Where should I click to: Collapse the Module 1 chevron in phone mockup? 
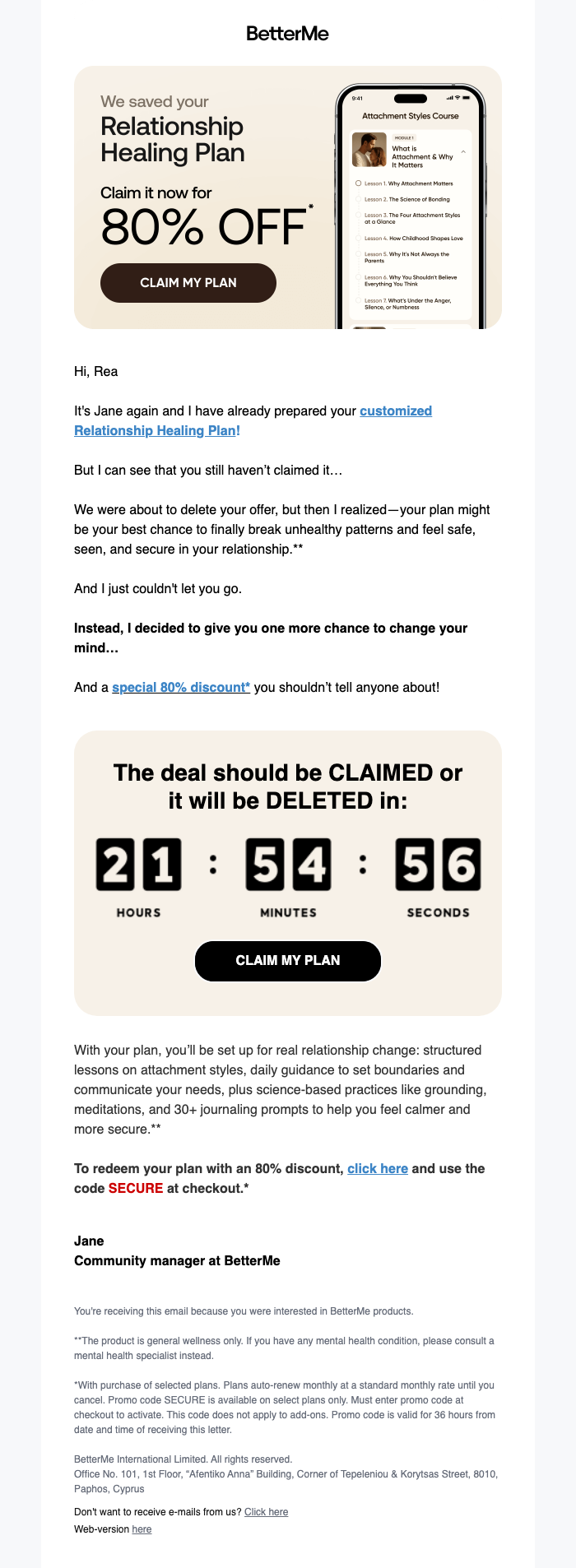click(463, 152)
